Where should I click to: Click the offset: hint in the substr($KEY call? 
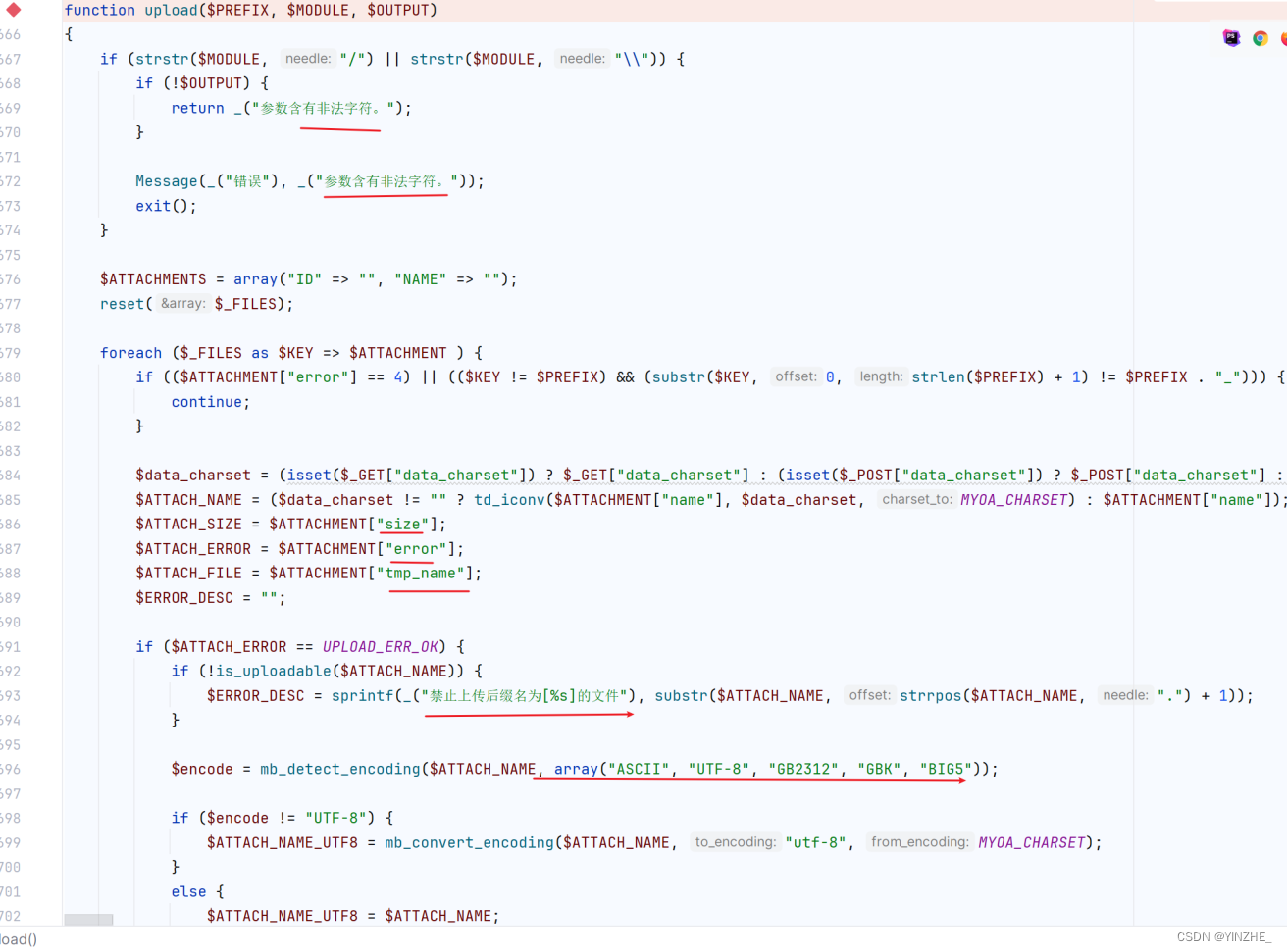tap(796, 376)
